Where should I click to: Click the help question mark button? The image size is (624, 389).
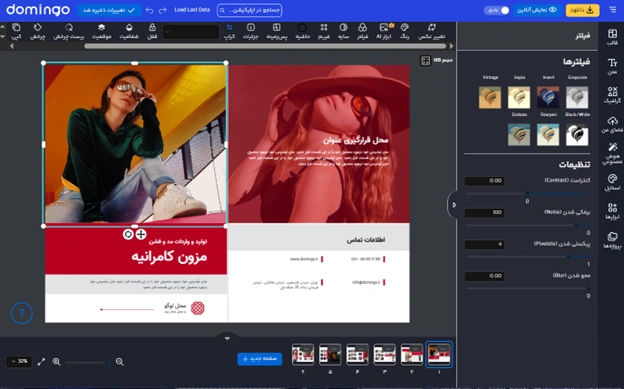[21, 313]
